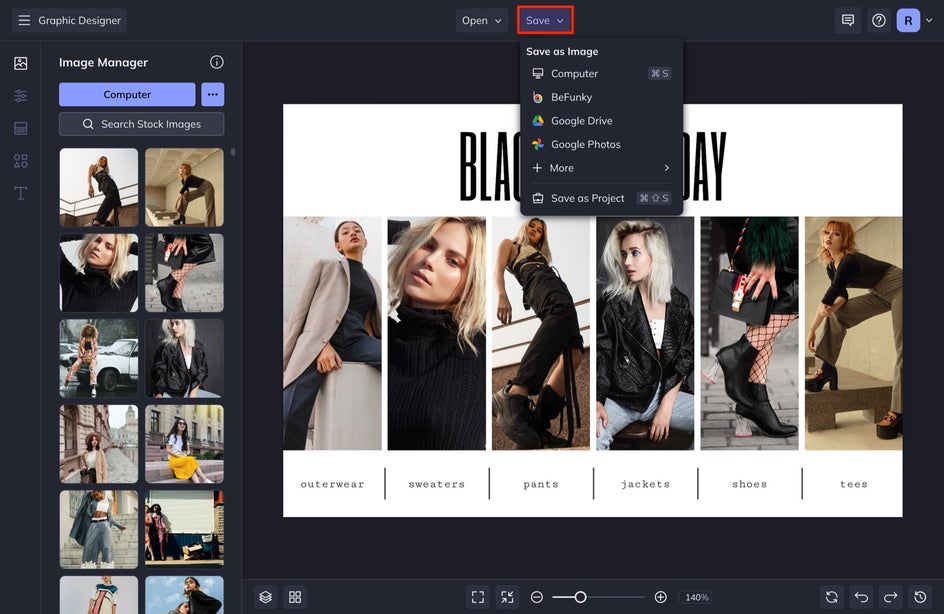Select thumbnail of woman in yellow skirt

tap(184, 444)
